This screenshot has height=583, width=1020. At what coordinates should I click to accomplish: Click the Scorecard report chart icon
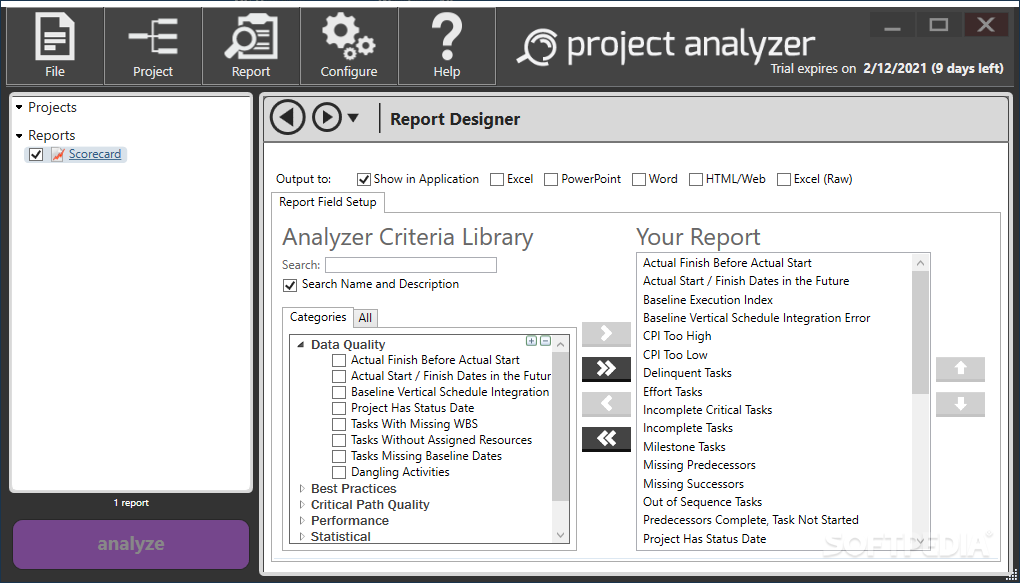[x=58, y=155]
